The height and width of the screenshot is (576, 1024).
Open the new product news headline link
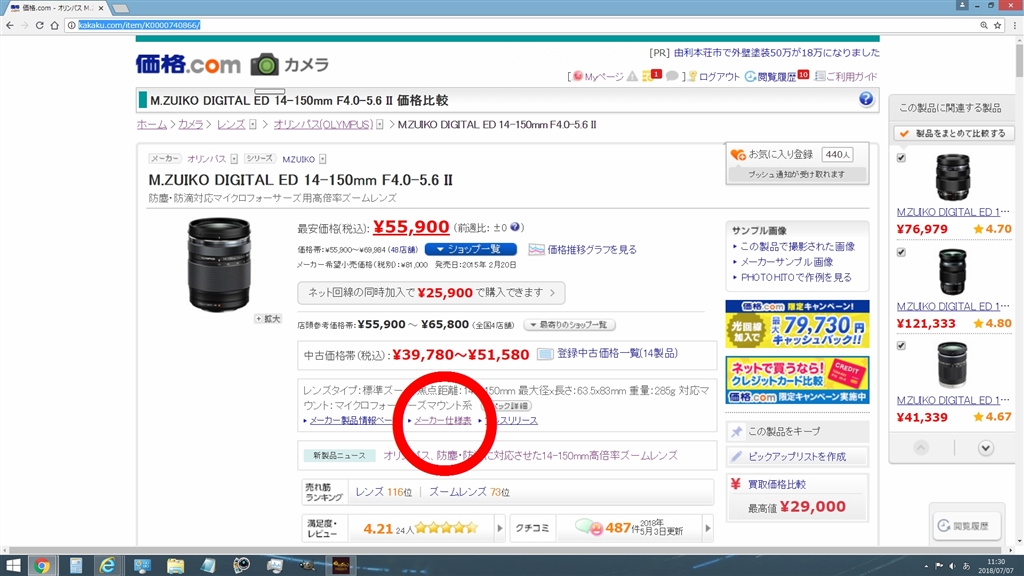pyautogui.click(x=530, y=455)
